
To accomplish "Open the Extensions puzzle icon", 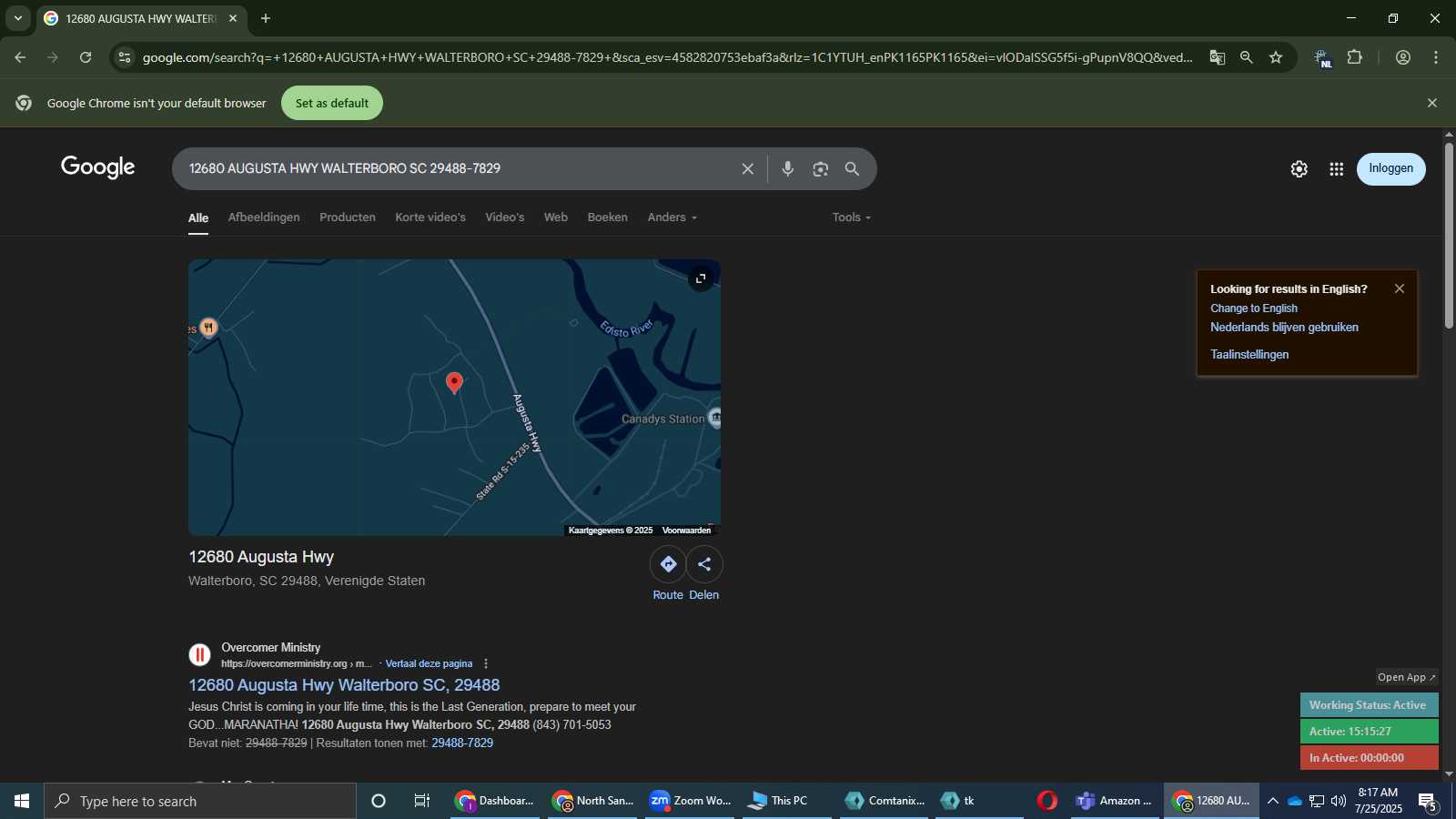I will click(x=1355, y=57).
